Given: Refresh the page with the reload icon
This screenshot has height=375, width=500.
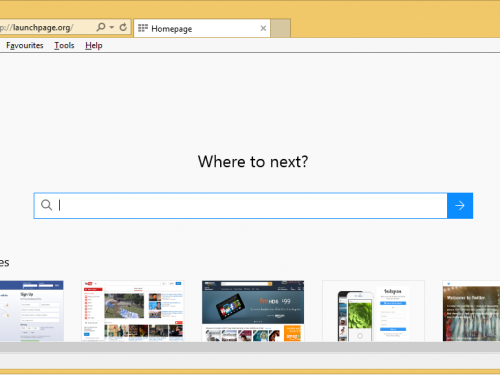Looking at the screenshot, I should tap(123, 27).
